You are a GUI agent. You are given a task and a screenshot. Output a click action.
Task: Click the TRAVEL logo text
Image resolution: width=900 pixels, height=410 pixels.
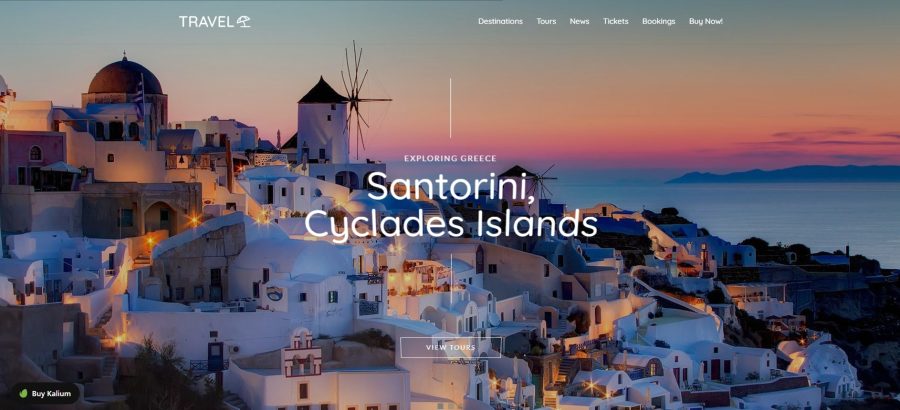tap(207, 22)
